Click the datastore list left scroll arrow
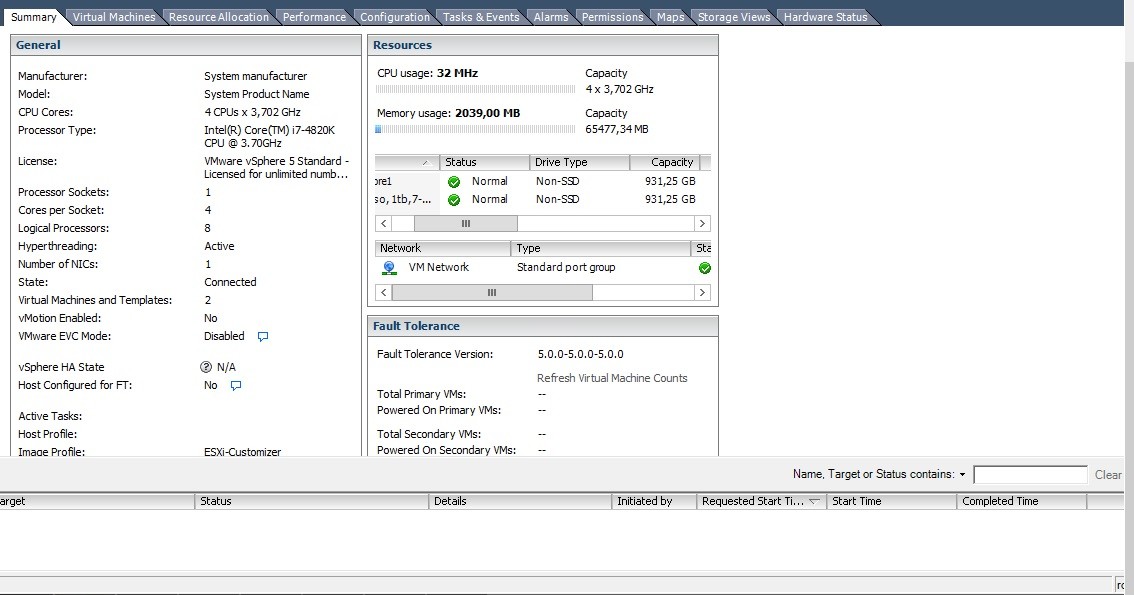The image size is (1134, 595). (x=383, y=223)
